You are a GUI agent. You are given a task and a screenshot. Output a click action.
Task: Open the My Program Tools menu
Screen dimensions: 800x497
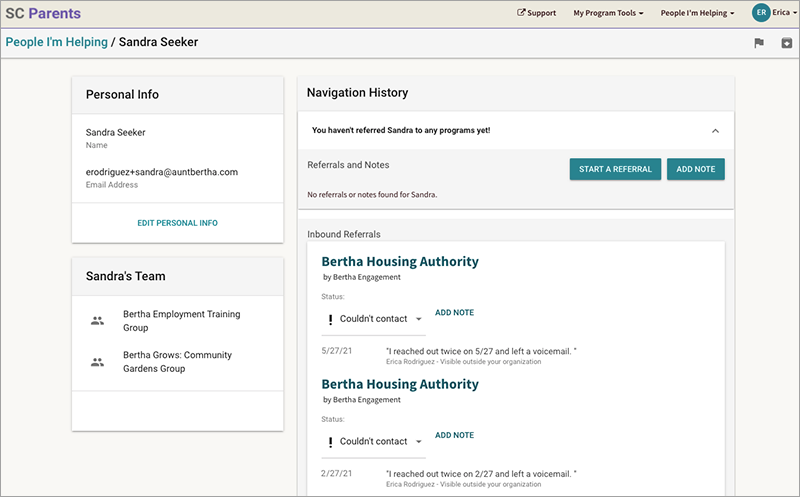click(x=607, y=13)
